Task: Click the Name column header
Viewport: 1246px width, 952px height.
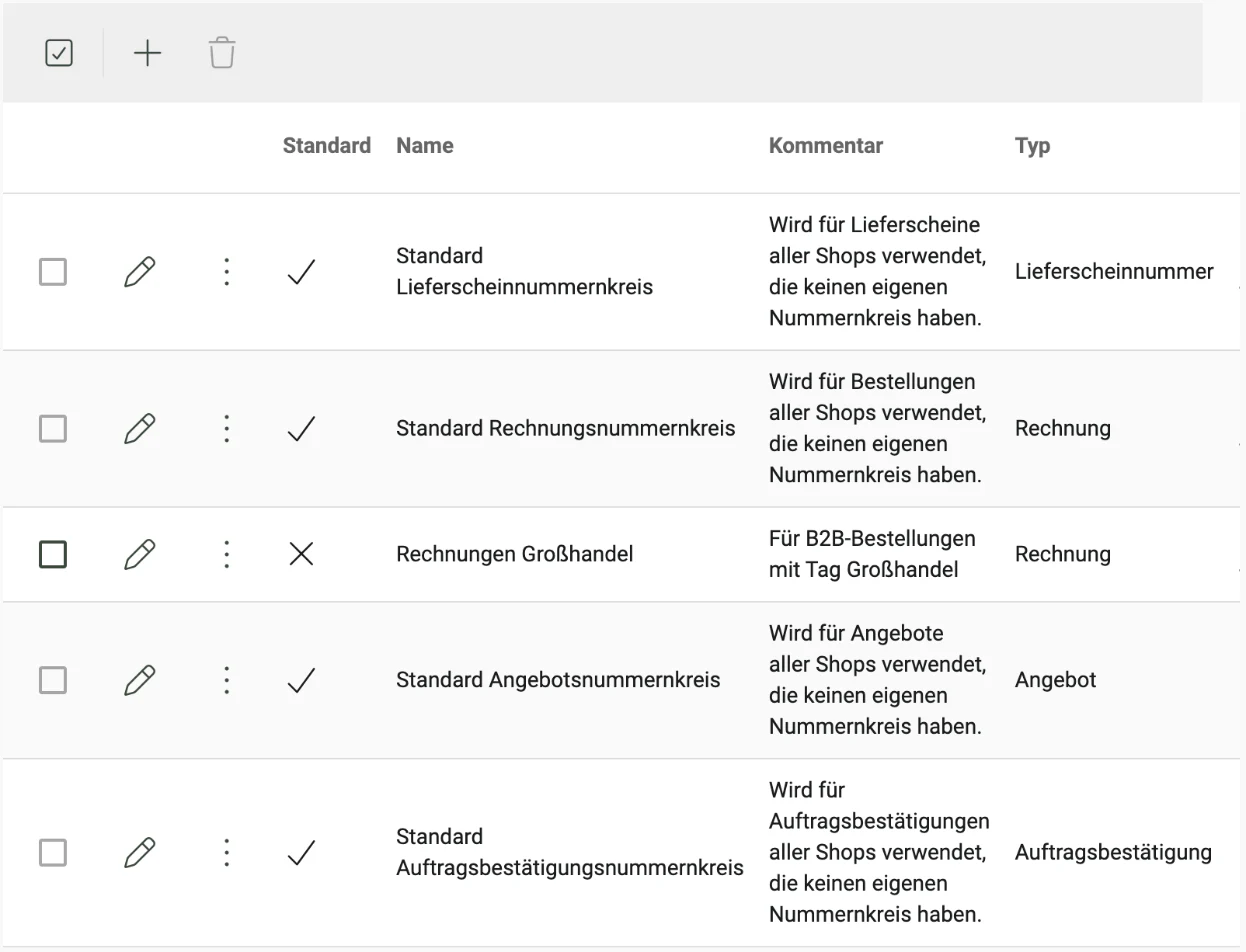Action: pyautogui.click(x=425, y=146)
